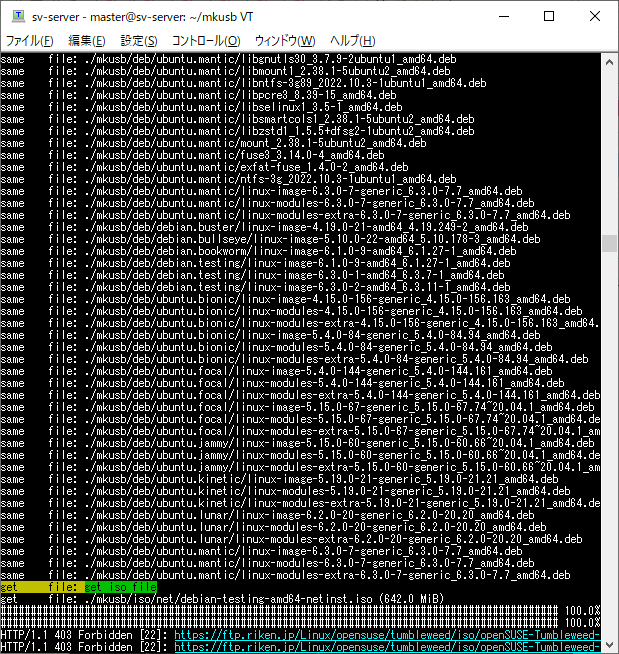Click the libgnutls30_3.7.9-2ubuntu1 line
Image resolution: width=619 pixels, height=654 pixels.
228,59
